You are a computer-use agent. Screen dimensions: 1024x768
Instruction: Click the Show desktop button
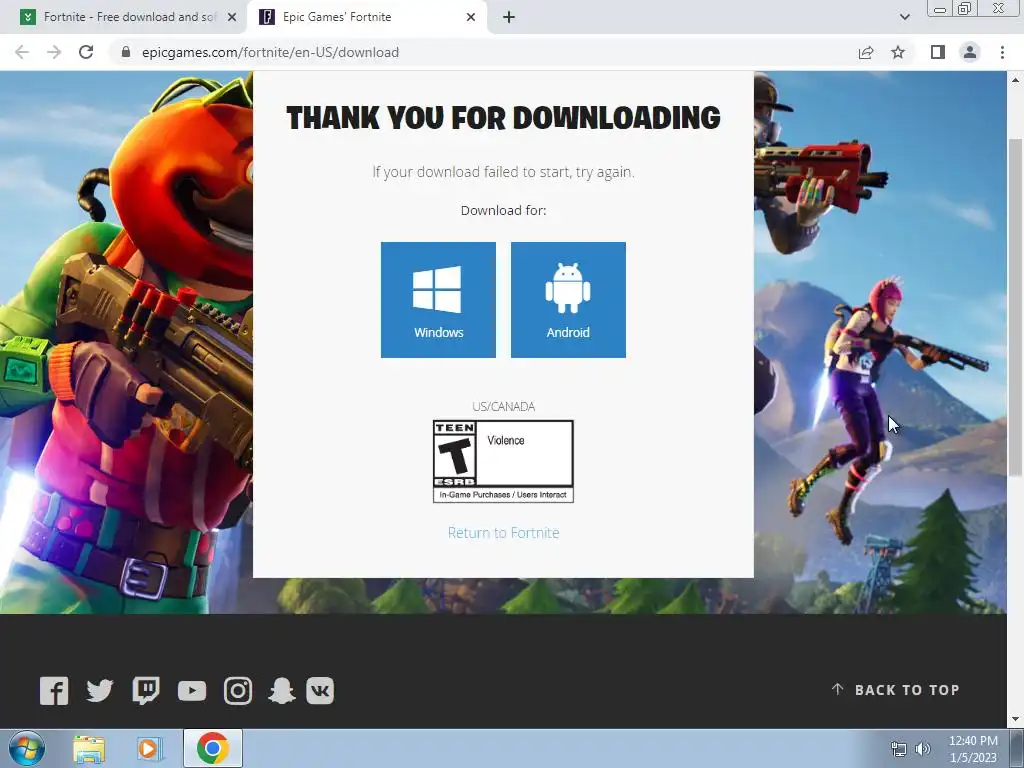1016,748
